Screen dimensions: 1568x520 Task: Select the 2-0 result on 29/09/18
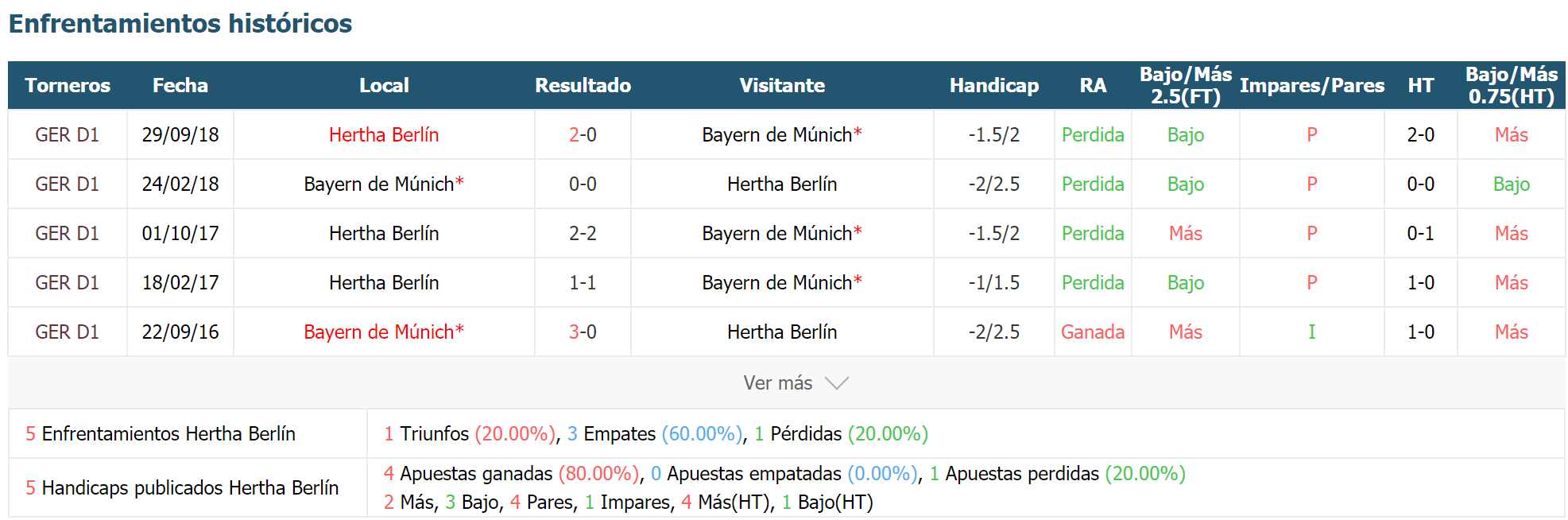click(583, 134)
